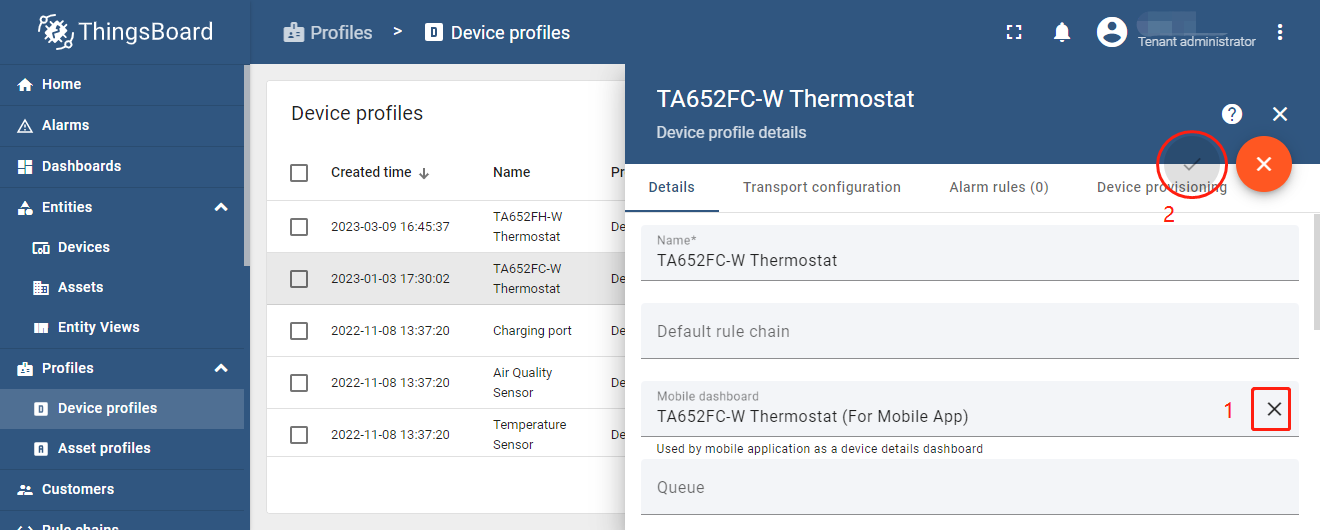Click the Customers people icon
The image size is (1320, 530).
(x=25, y=490)
